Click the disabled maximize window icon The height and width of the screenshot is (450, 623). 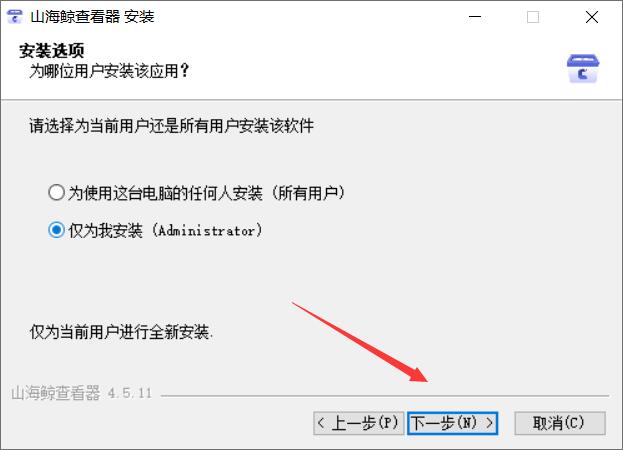(x=533, y=17)
